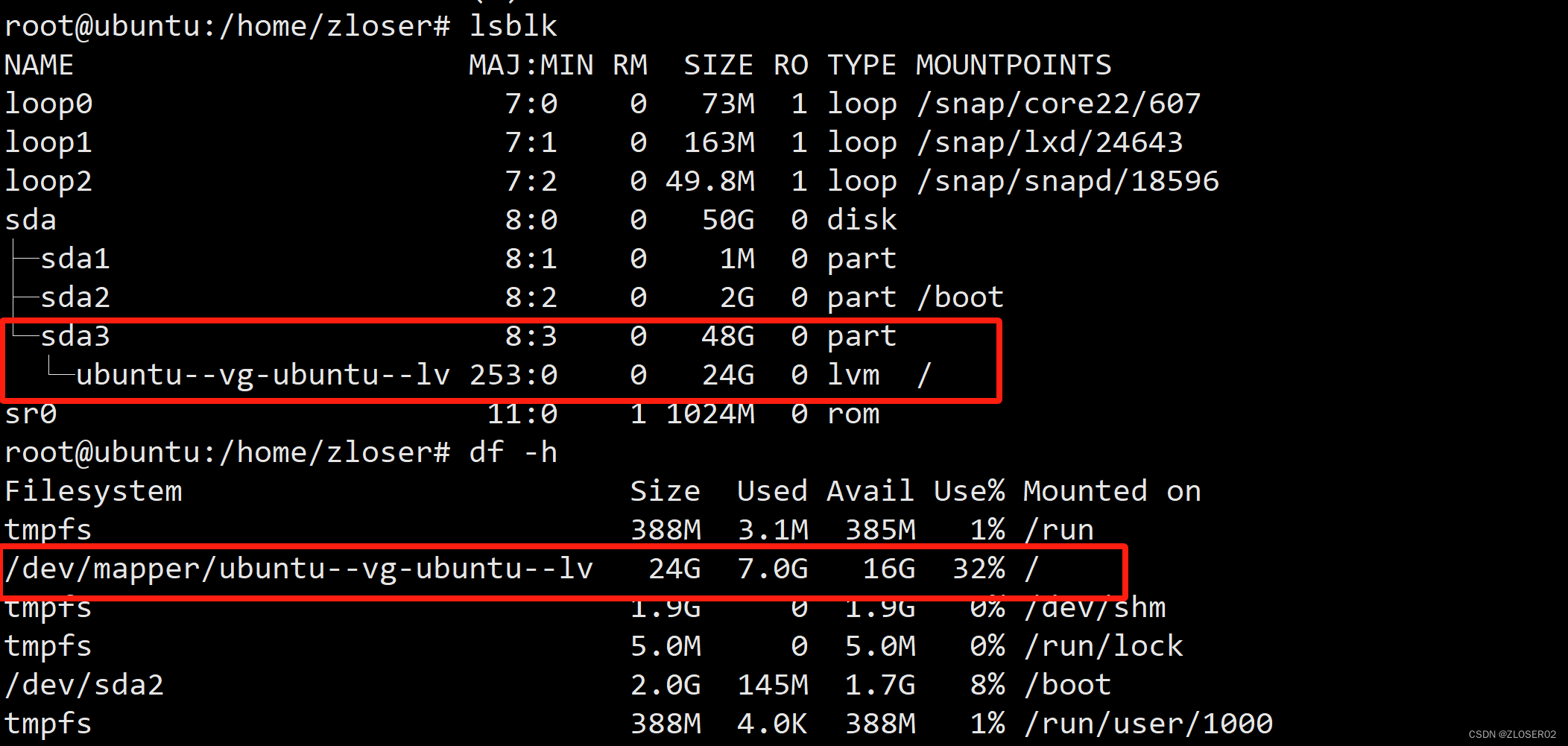Select the 163M size of loop1

pyautogui.click(x=719, y=142)
